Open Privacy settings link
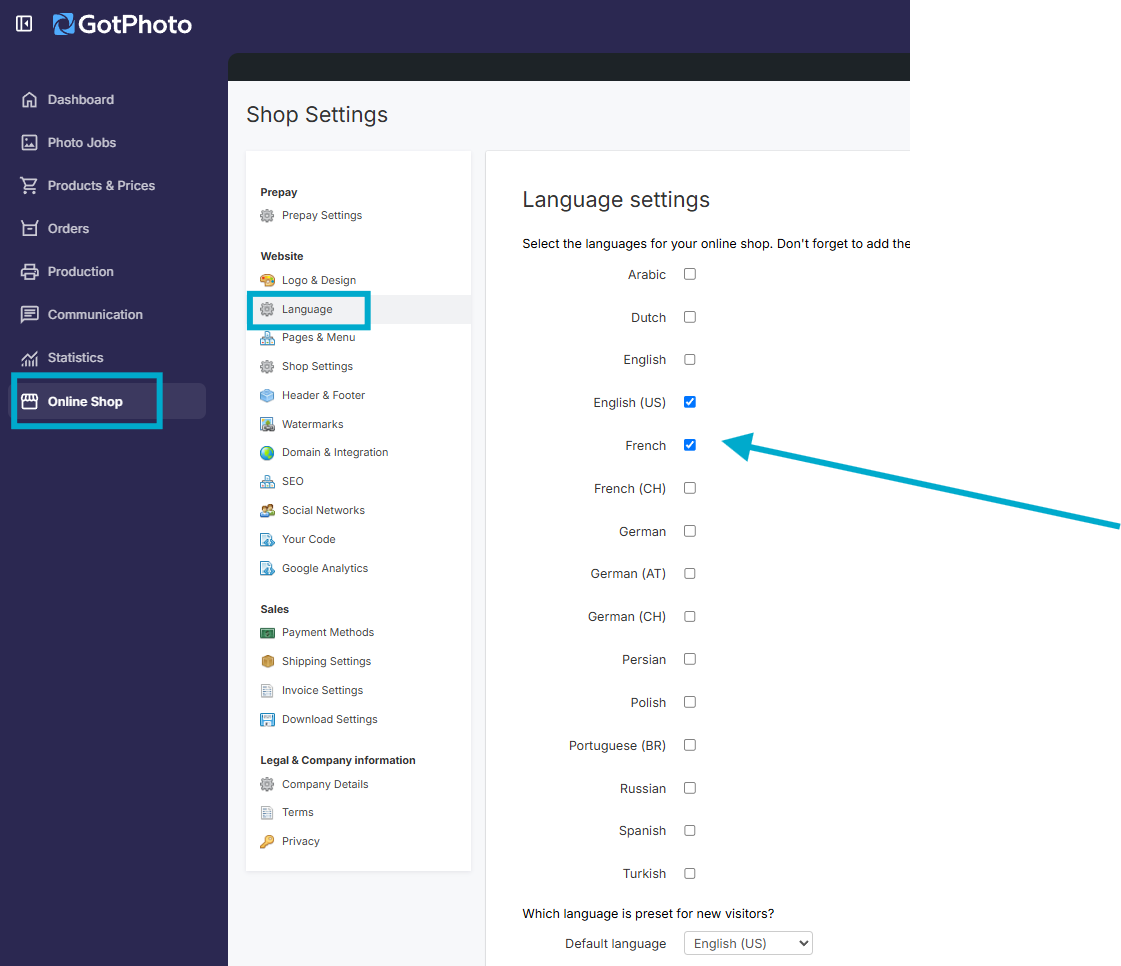The image size is (1121, 966). pos(301,842)
